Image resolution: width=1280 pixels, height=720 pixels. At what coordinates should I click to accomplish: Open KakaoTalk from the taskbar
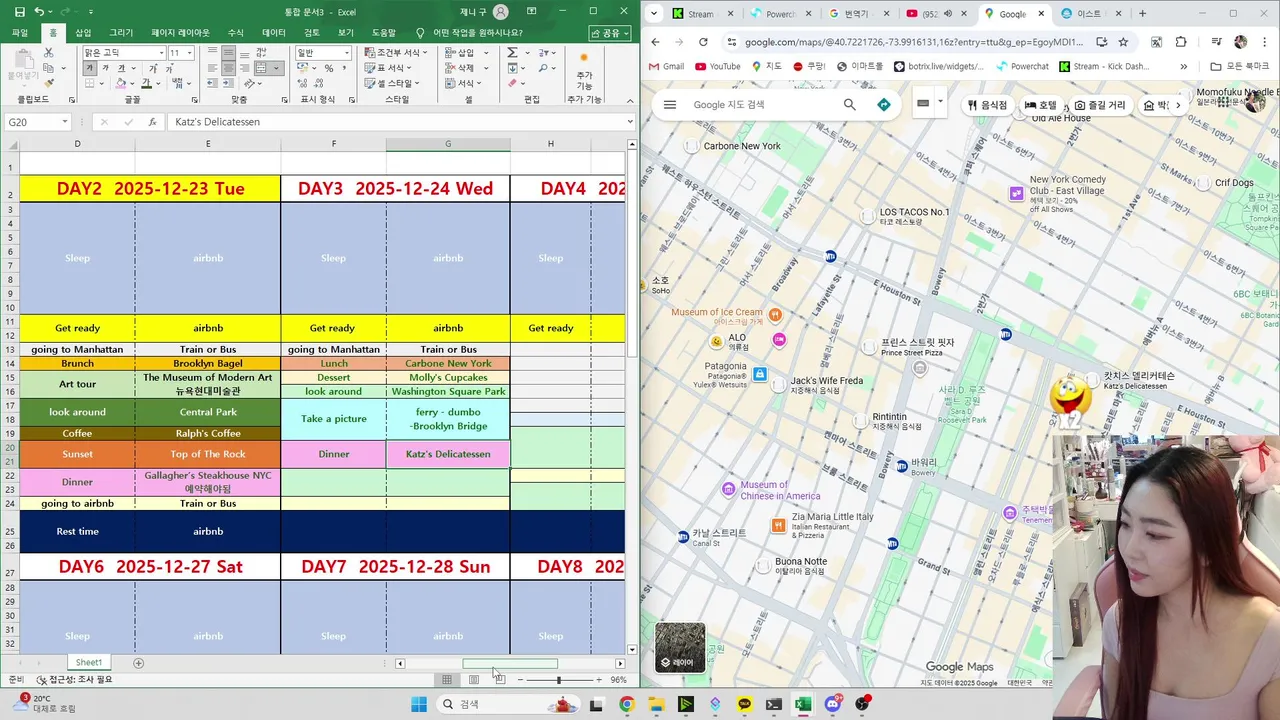(744, 704)
